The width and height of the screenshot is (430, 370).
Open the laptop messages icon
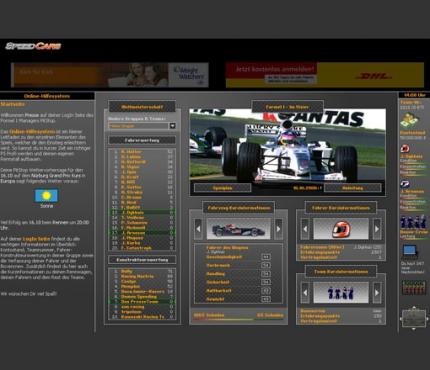pyautogui.click(x=410, y=252)
